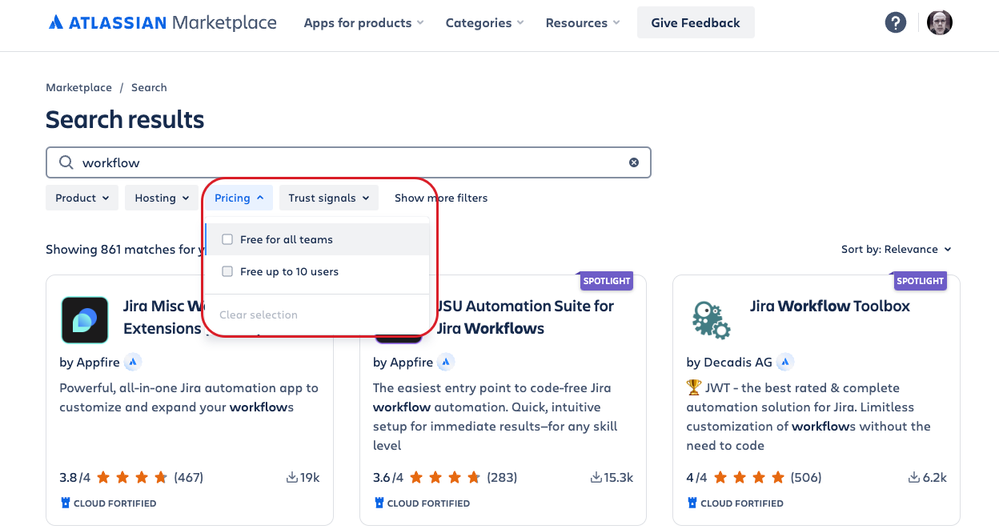The height and width of the screenshot is (529, 999).
Task: Clear the workflow search text
Action: (634, 163)
